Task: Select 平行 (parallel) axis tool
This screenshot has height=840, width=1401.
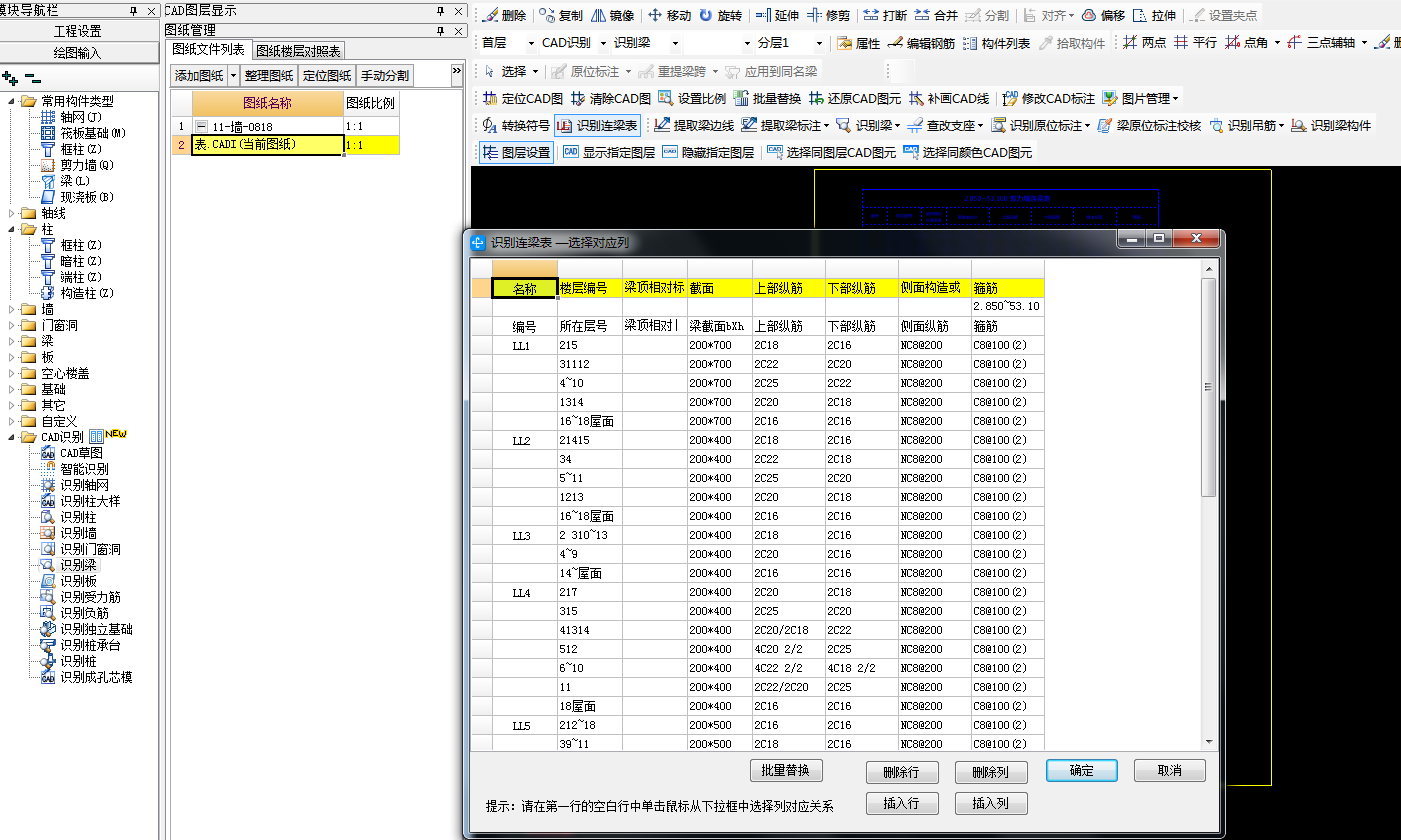Action: coord(1195,43)
